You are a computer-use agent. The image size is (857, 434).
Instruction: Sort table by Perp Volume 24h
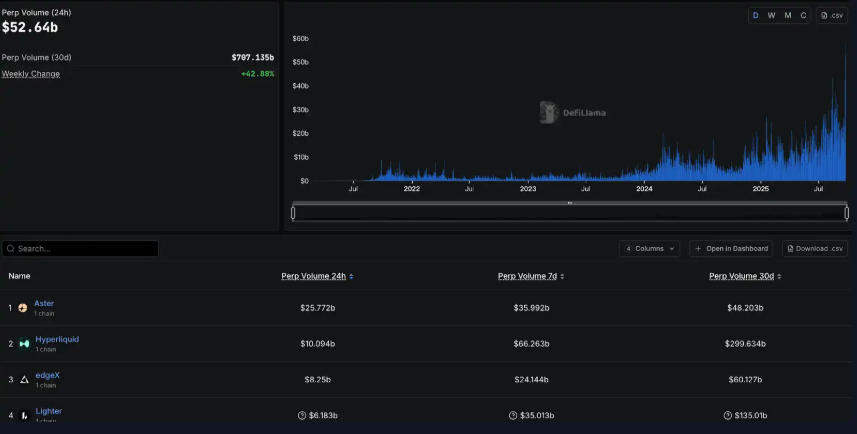point(317,276)
